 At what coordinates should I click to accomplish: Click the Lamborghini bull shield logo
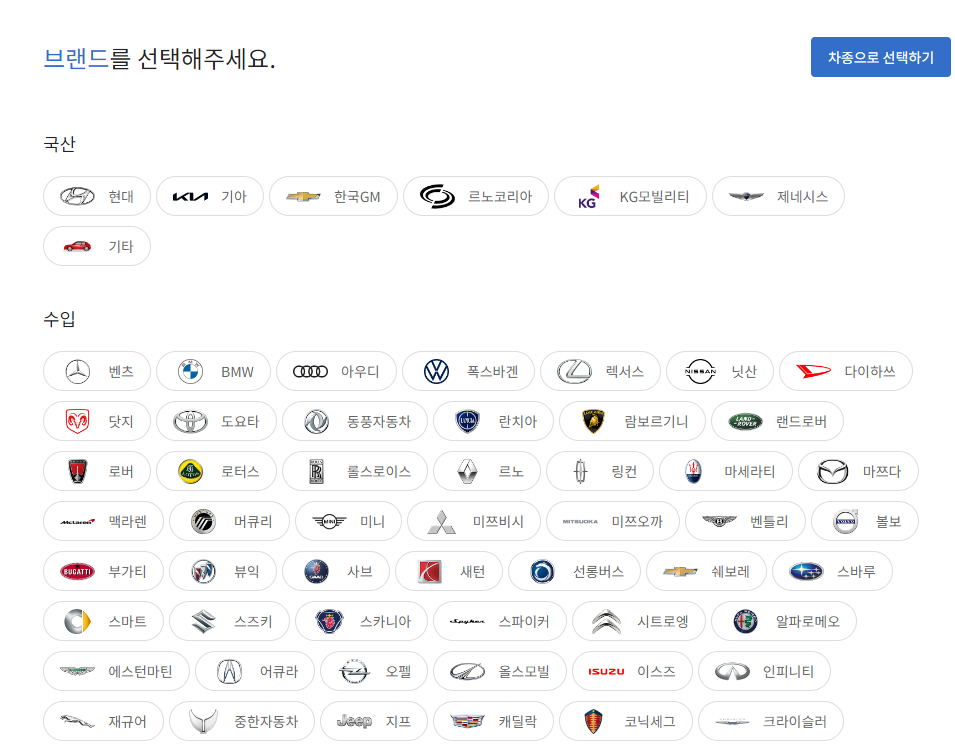[x=593, y=422]
